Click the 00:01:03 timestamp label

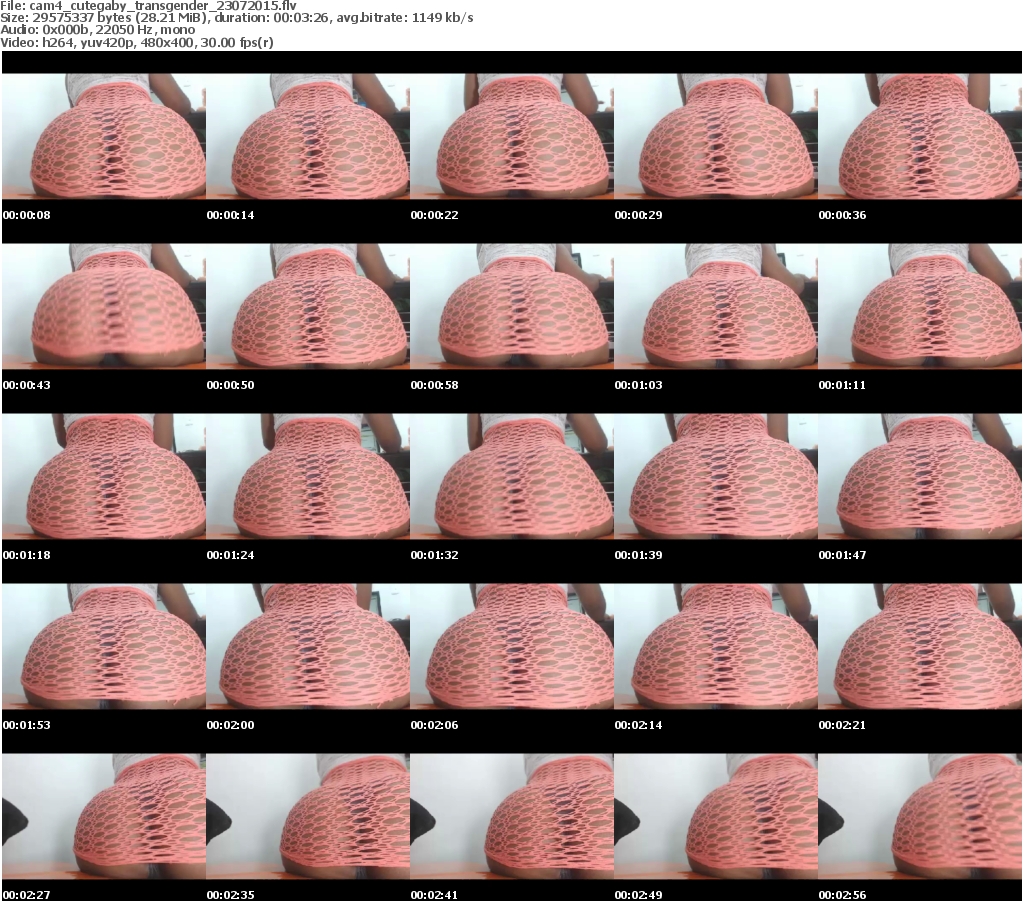(639, 385)
